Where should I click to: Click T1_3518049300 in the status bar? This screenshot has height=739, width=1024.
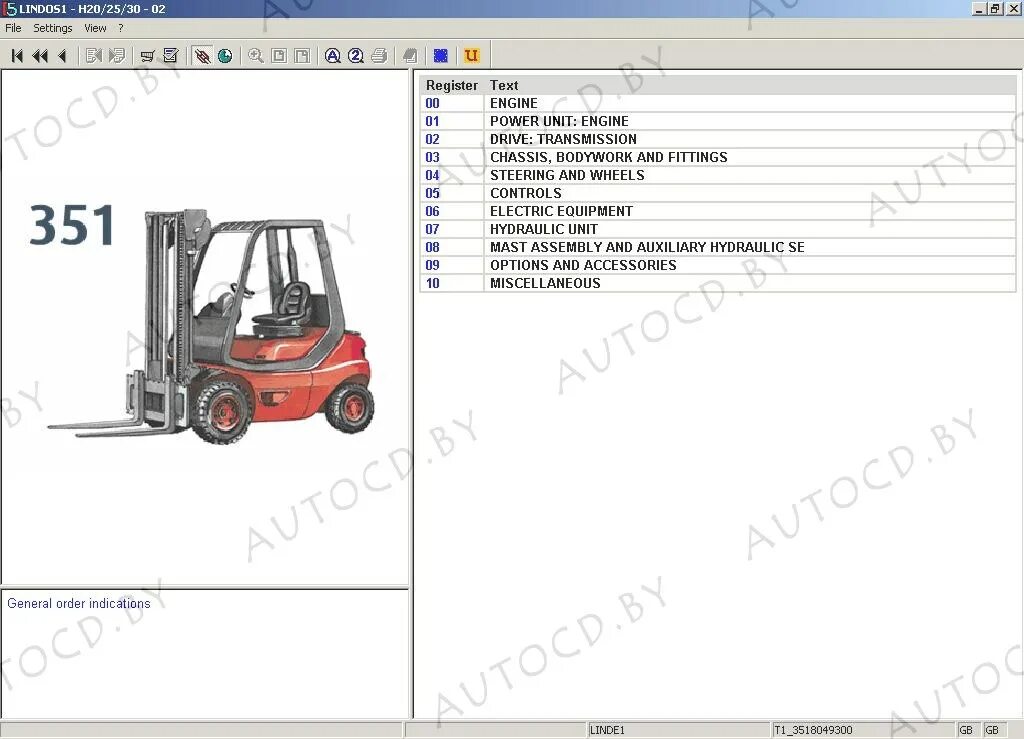(x=813, y=730)
